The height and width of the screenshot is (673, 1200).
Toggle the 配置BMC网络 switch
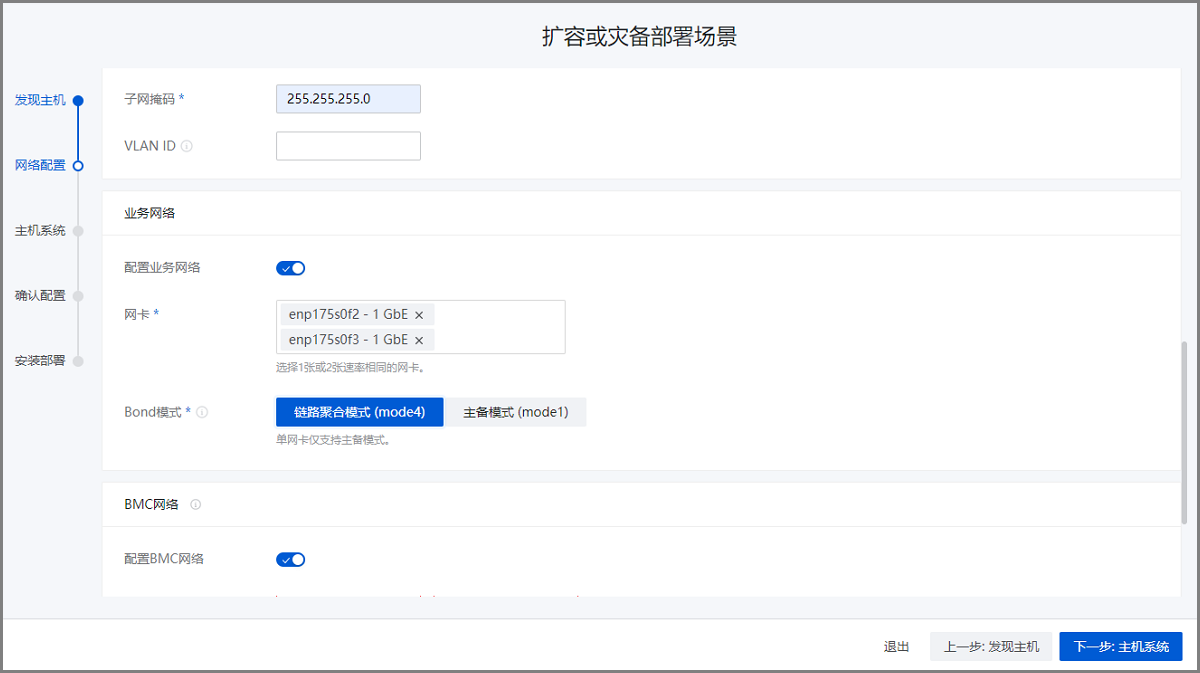tap(290, 559)
